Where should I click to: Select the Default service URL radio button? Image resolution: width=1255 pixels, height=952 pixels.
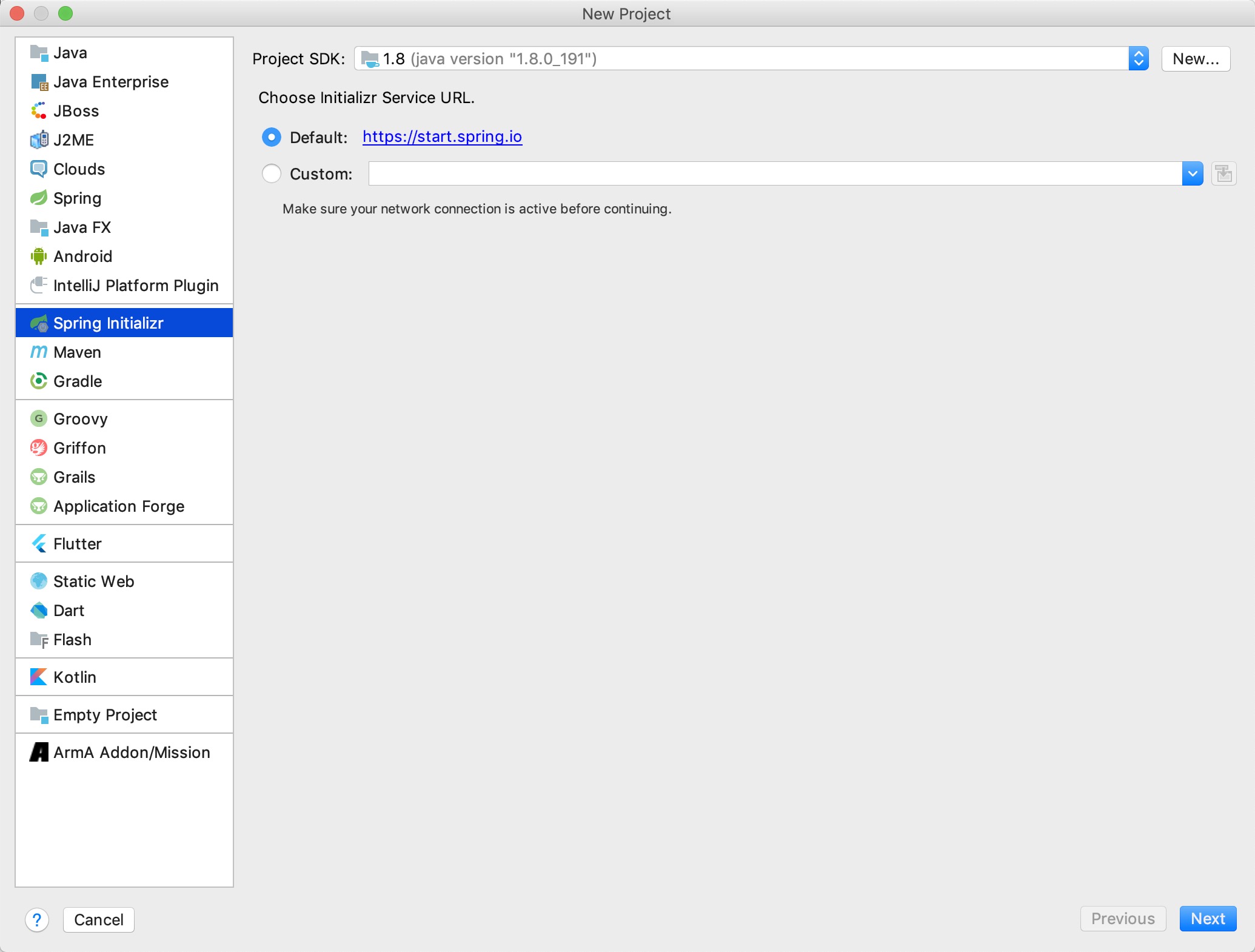[272, 138]
